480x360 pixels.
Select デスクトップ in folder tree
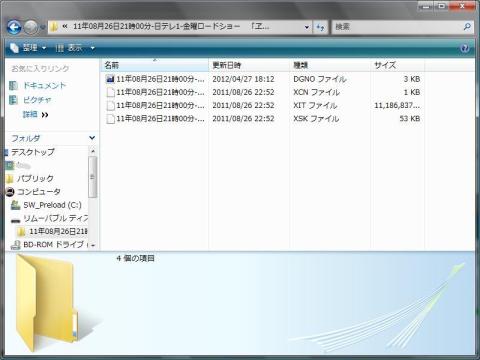point(33,152)
